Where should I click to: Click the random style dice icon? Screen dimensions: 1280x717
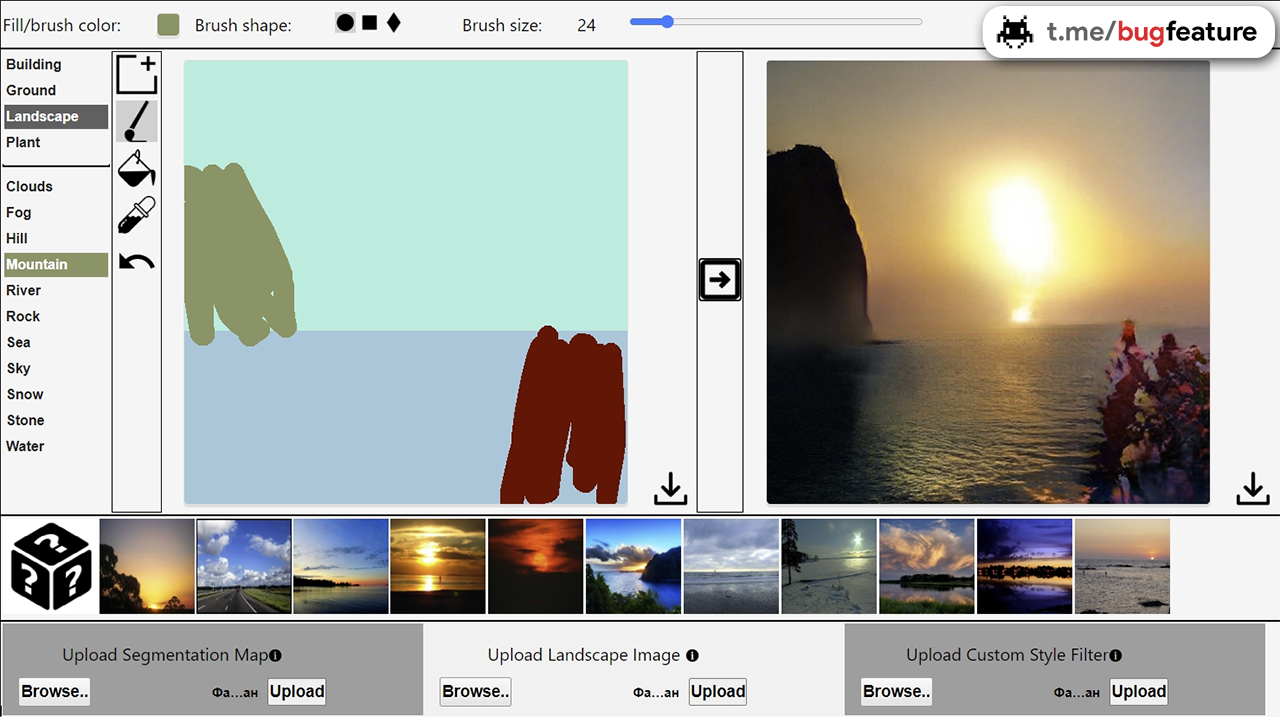click(x=51, y=567)
